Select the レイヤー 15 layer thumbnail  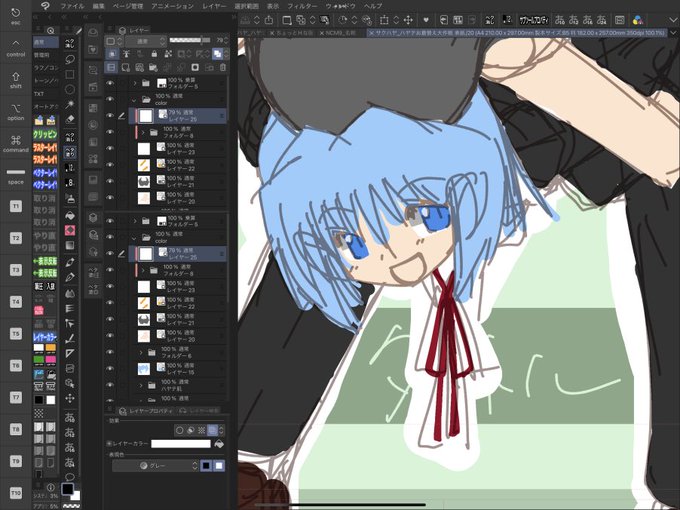coord(144,369)
